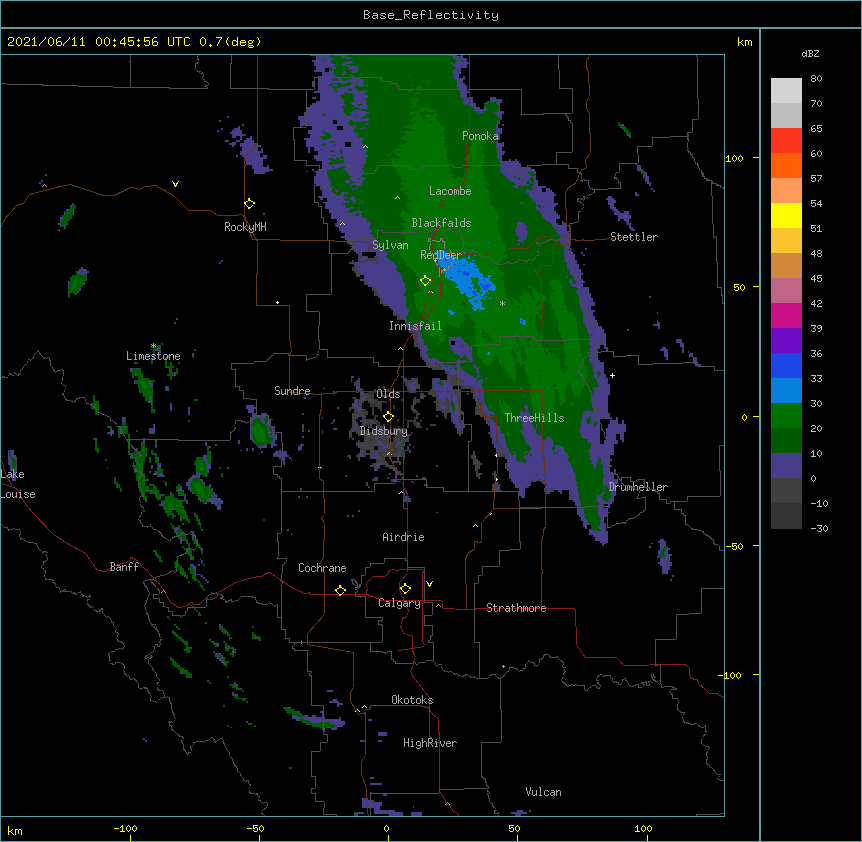
Task: Select the Lake Louise label
Action: click(16, 484)
